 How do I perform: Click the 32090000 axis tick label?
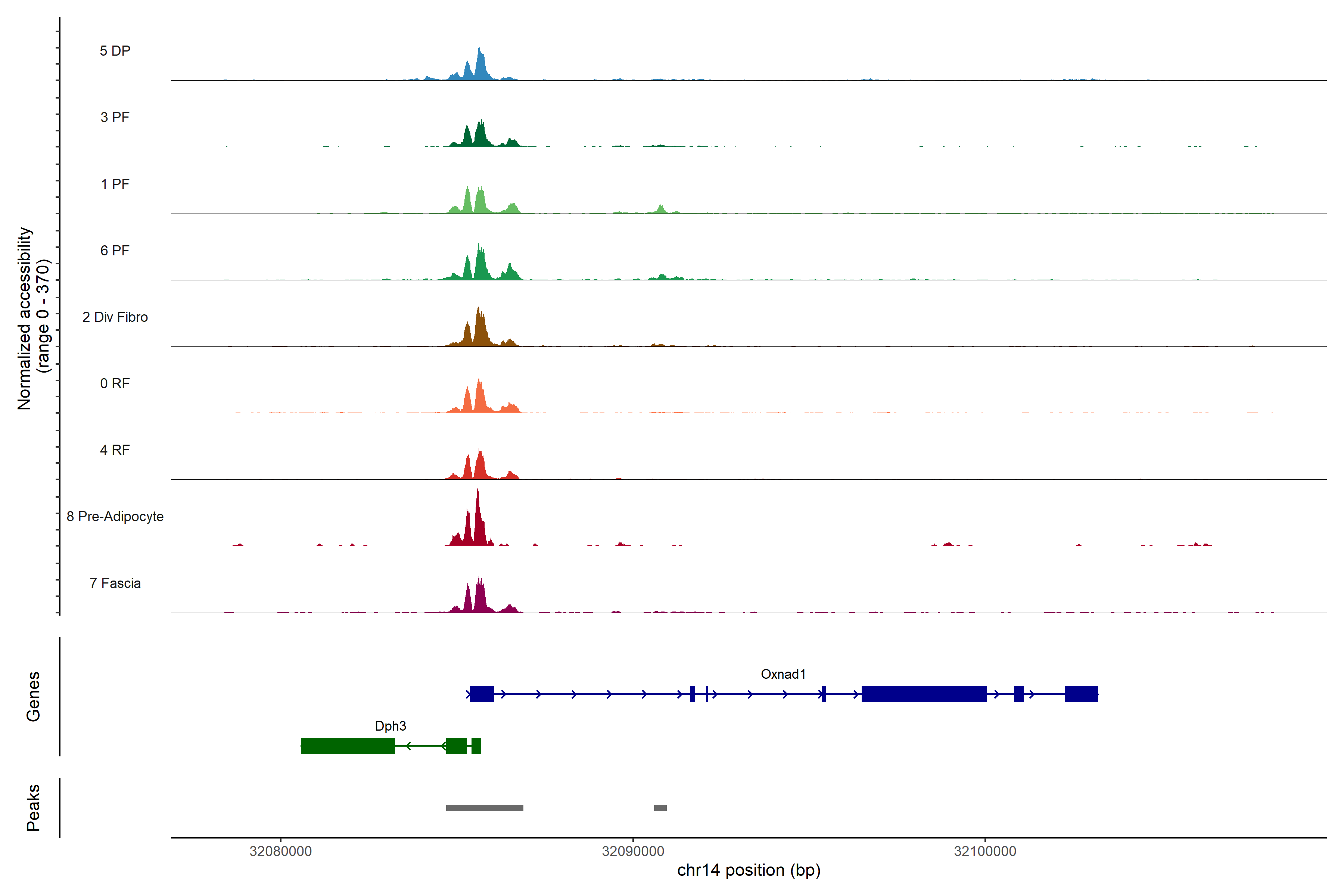[x=632, y=852]
